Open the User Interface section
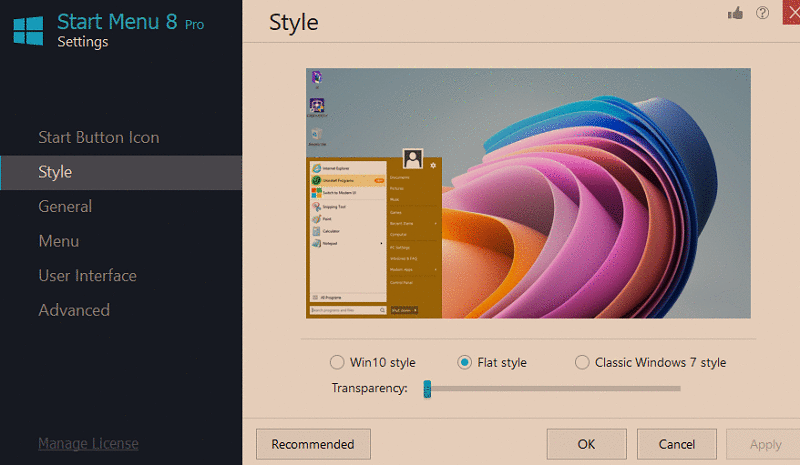800x465 pixels. (x=87, y=275)
